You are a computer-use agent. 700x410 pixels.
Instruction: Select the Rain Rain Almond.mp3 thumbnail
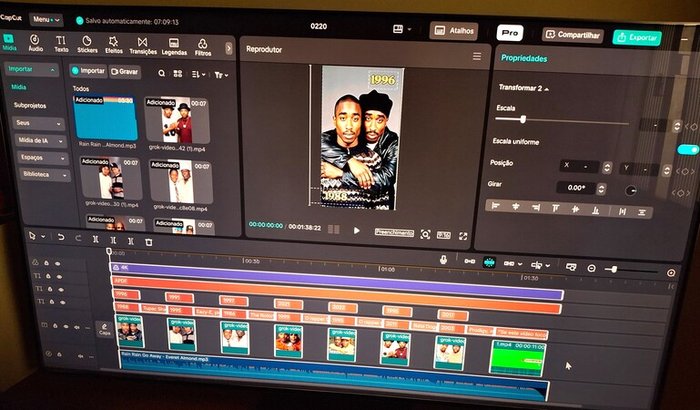click(x=104, y=118)
